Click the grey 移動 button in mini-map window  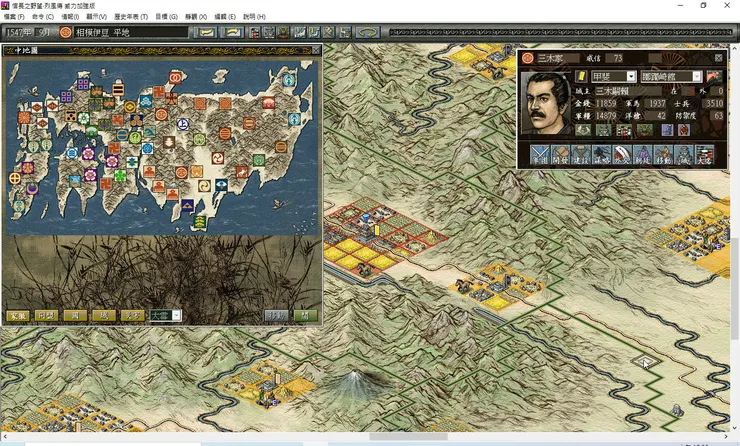[x=277, y=316]
